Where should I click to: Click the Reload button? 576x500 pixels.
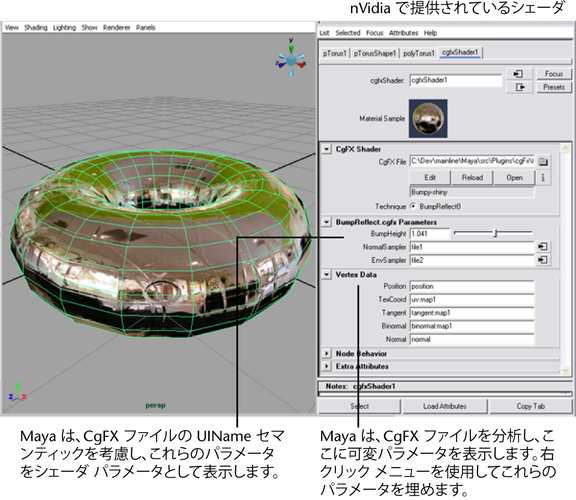(472, 177)
